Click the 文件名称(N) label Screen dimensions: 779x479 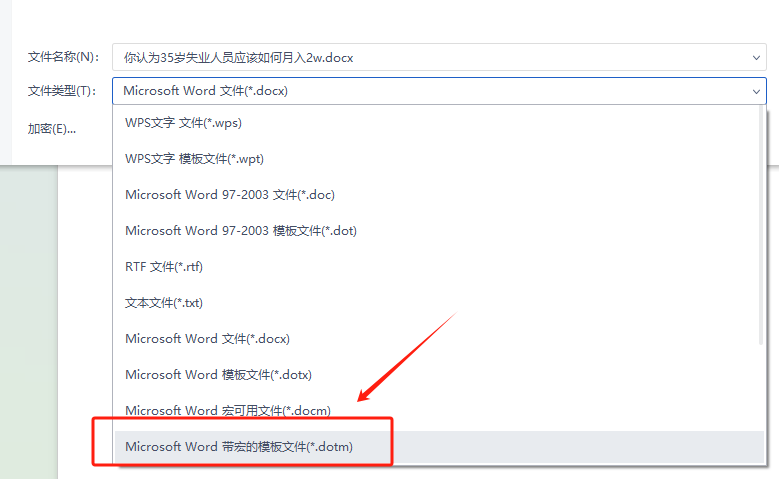coord(63,57)
